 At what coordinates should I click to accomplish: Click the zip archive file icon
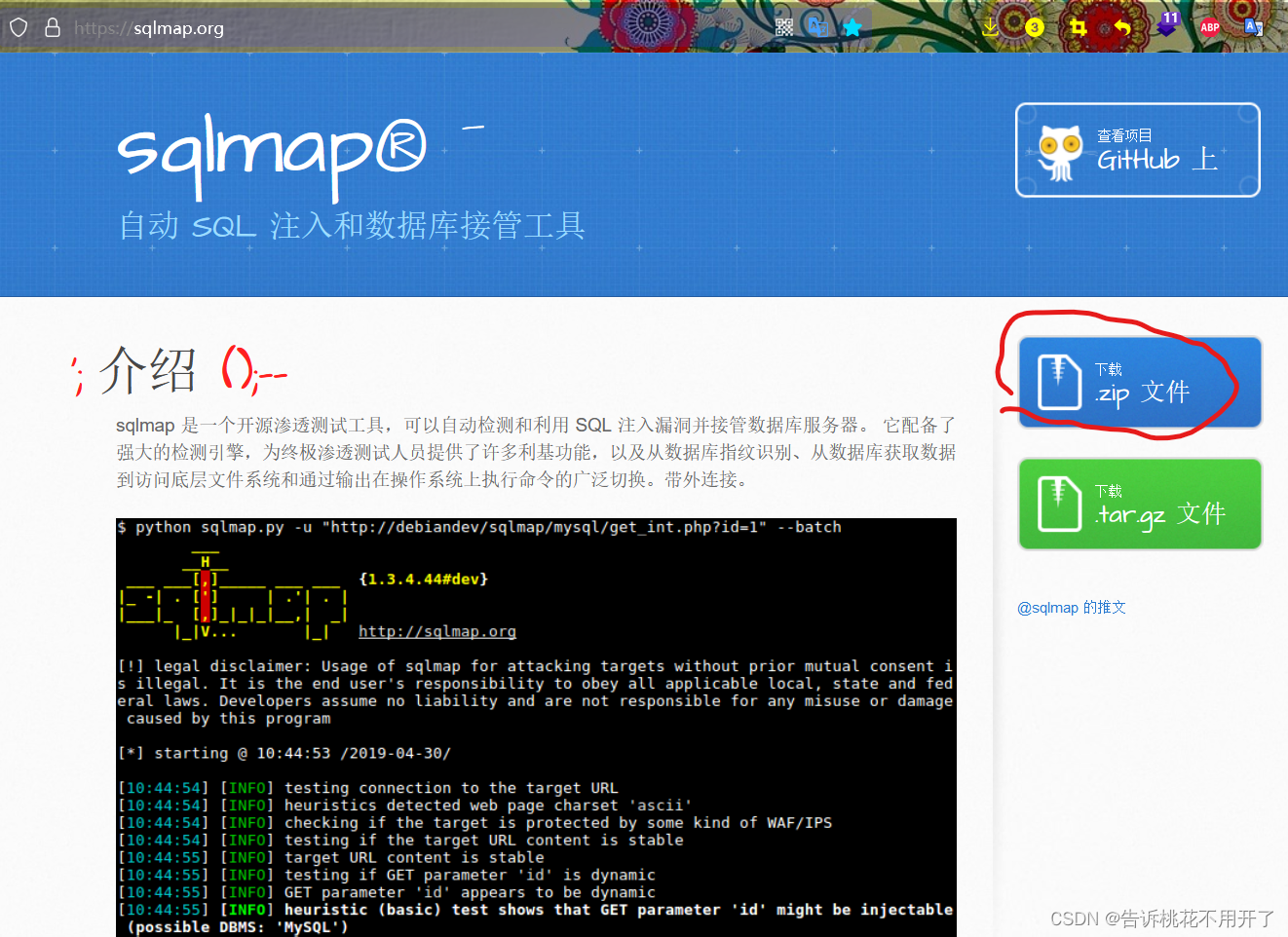point(1059,382)
